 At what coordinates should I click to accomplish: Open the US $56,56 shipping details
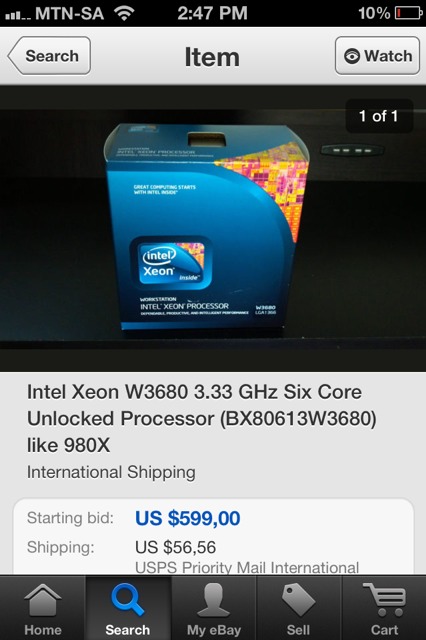coord(175,547)
